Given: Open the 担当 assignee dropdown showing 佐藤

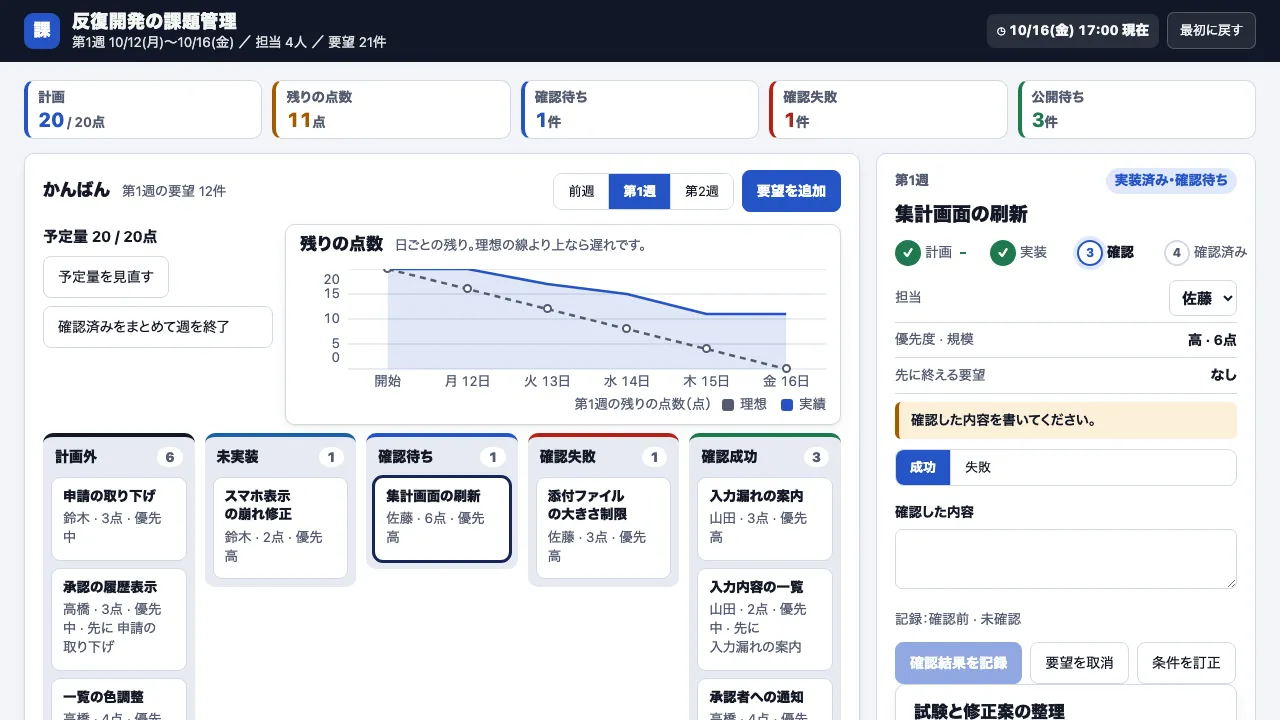Looking at the screenshot, I should (x=1202, y=298).
